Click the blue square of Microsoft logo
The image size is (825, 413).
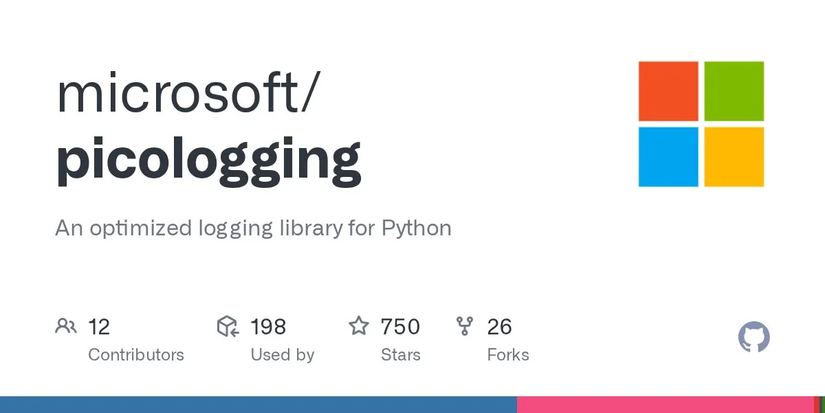click(668, 157)
